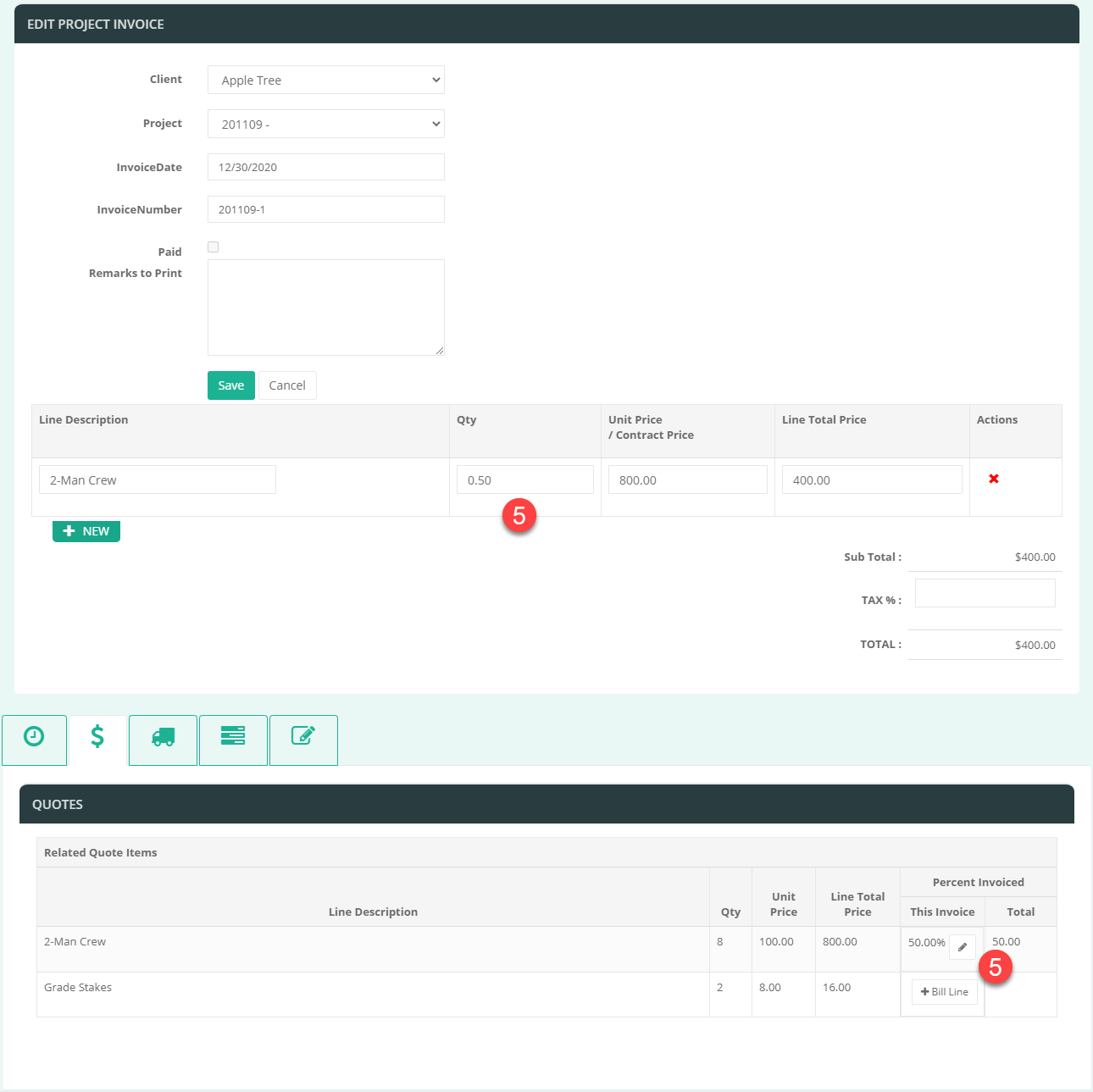The width and height of the screenshot is (1093, 1092).
Task: Click the InvoiceDate field
Action: (326, 168)
